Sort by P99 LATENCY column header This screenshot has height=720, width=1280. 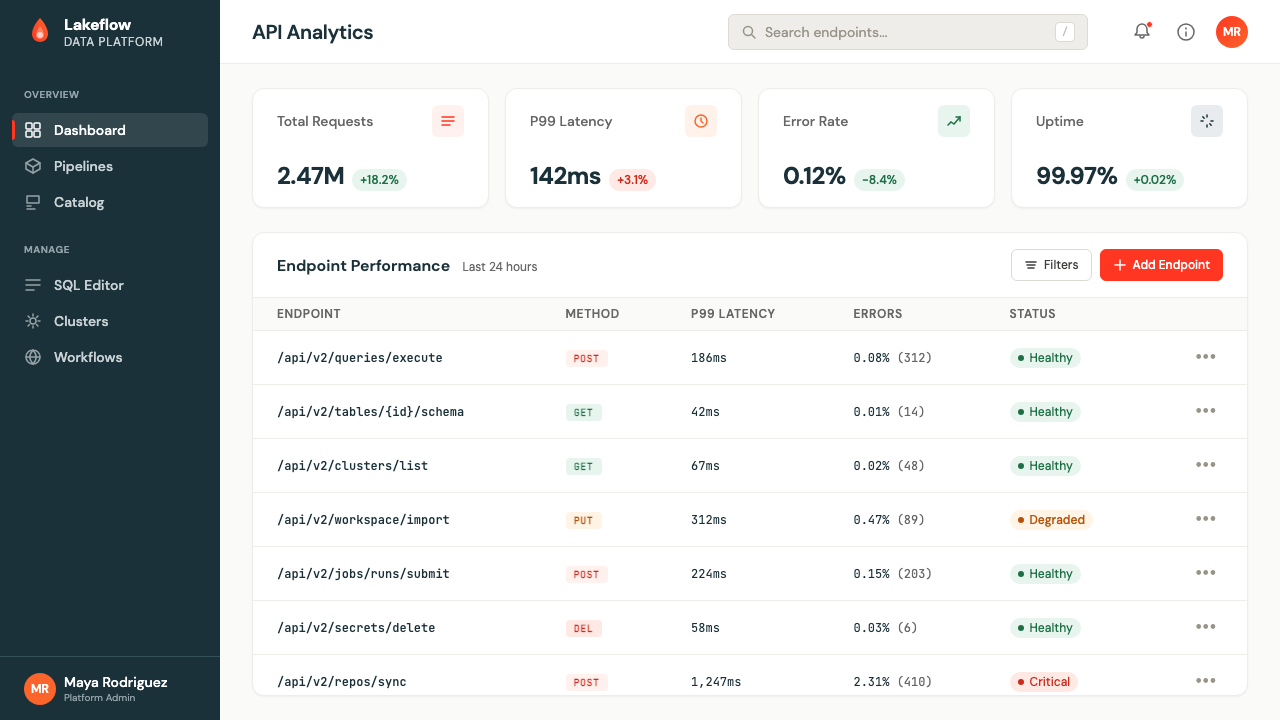(x=733, y=314)
